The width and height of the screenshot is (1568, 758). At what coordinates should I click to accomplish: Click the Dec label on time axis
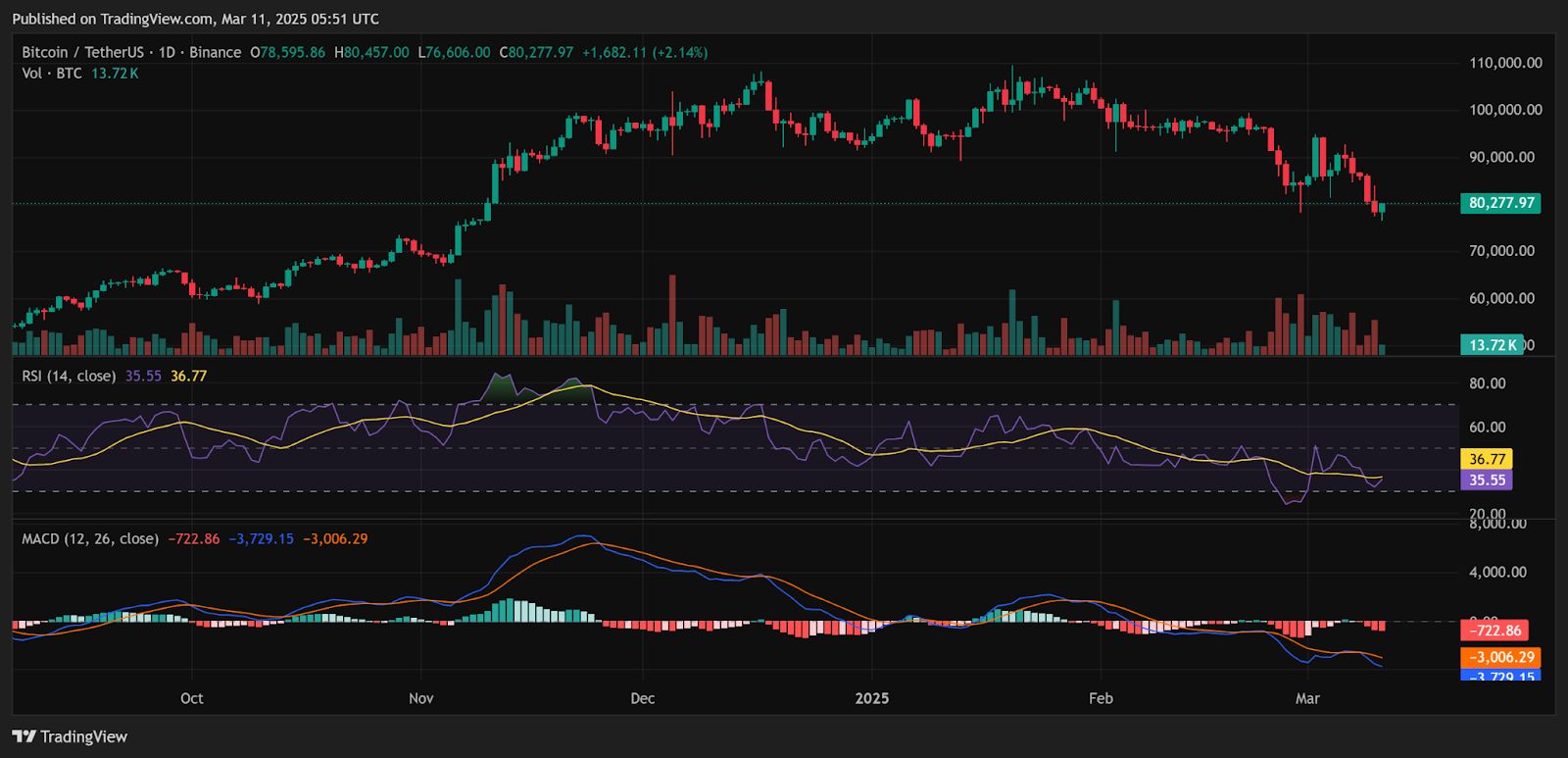[642, 698]
